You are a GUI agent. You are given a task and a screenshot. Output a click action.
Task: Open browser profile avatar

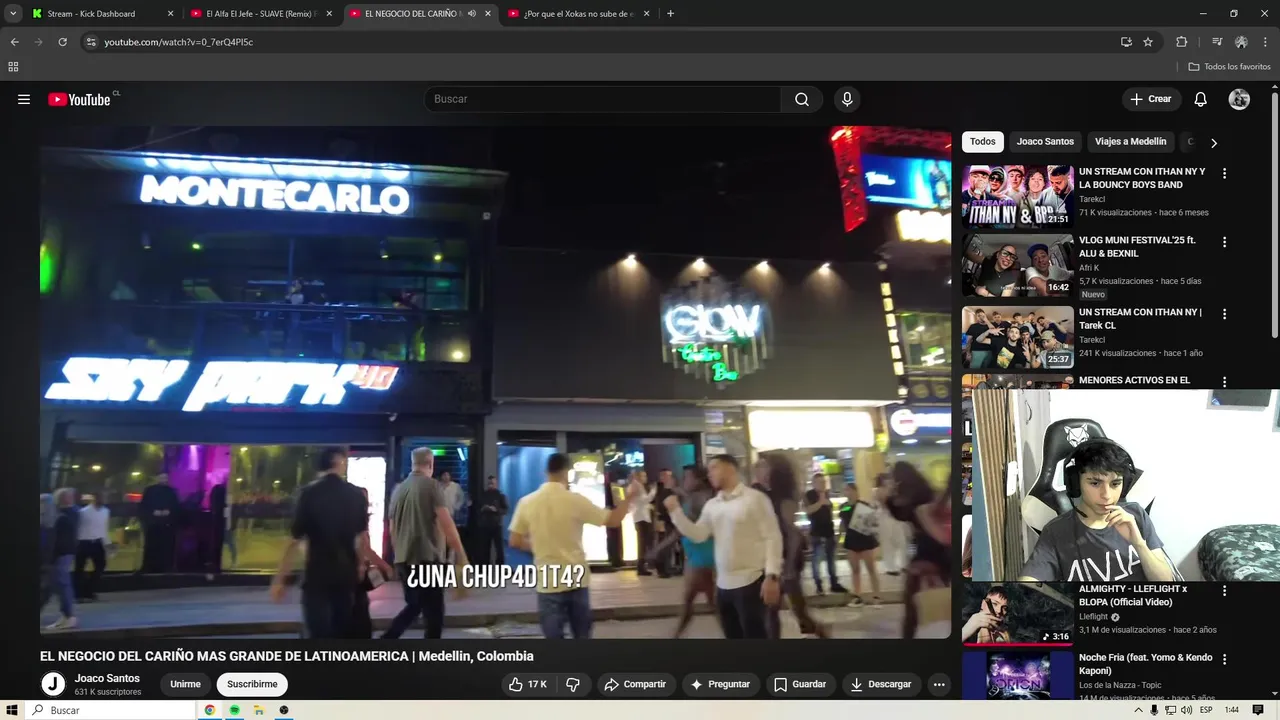(1241, 42)
